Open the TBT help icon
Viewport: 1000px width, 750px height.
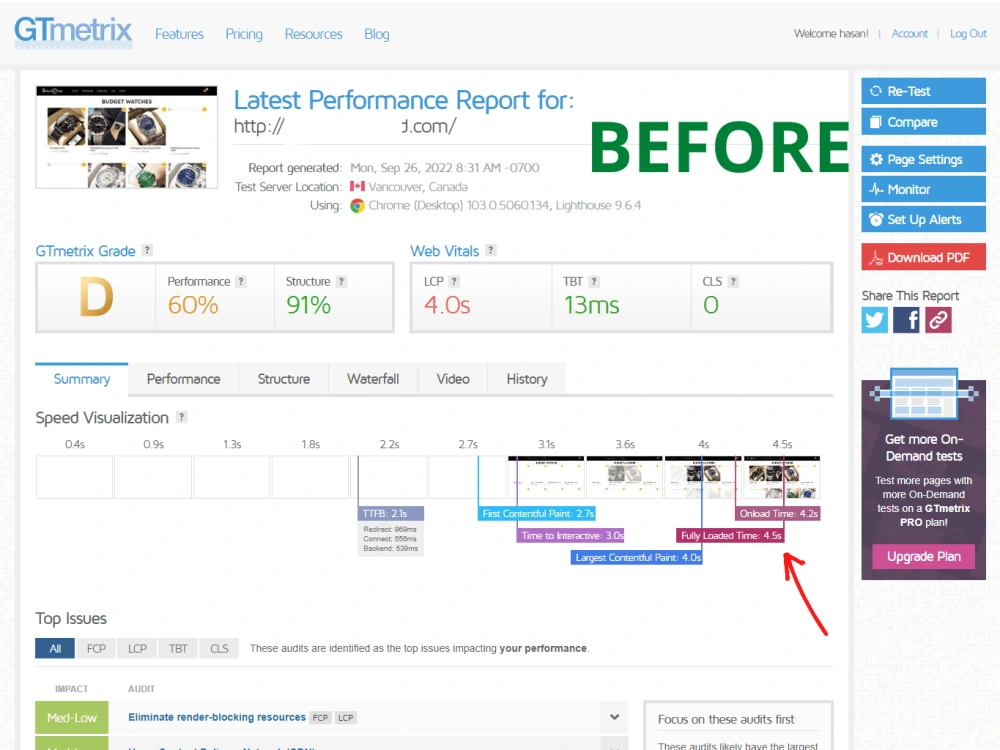pos(594,281)
